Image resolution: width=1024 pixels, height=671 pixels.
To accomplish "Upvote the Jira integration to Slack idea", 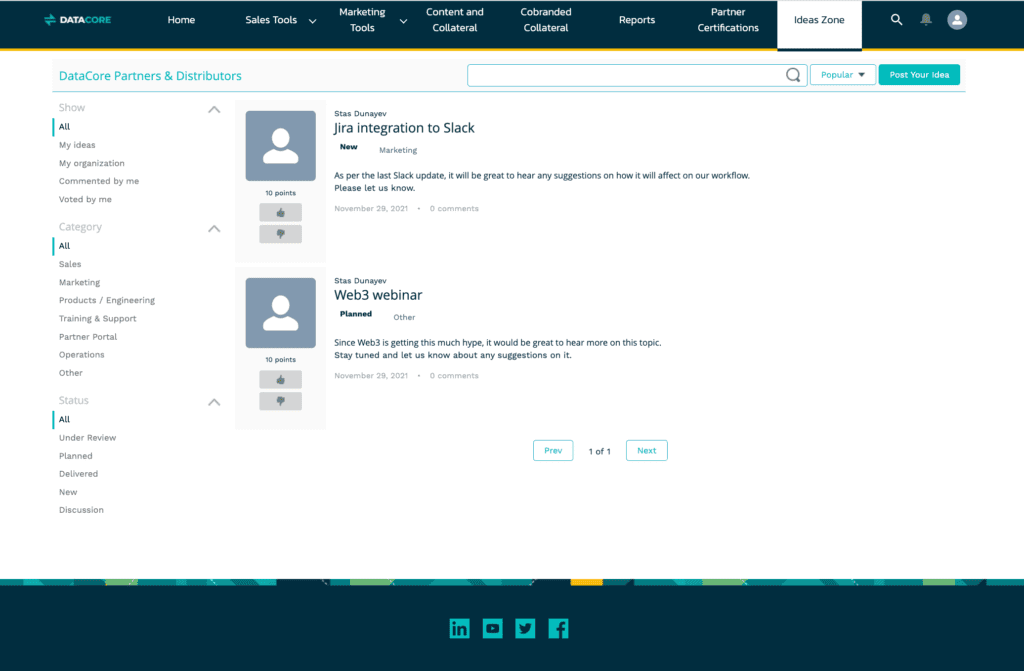I will click(280, 212).
